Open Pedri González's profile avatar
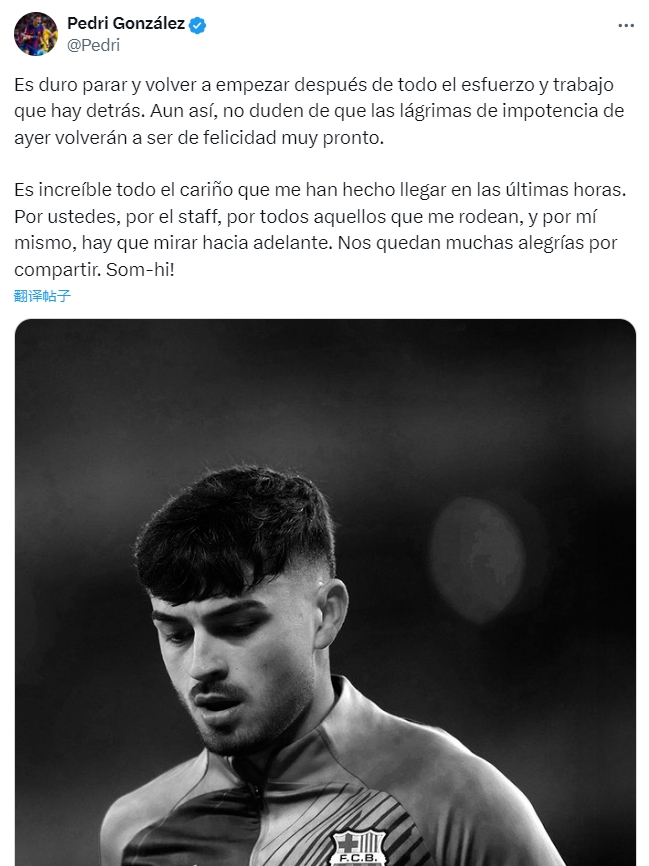 point(35,34)
